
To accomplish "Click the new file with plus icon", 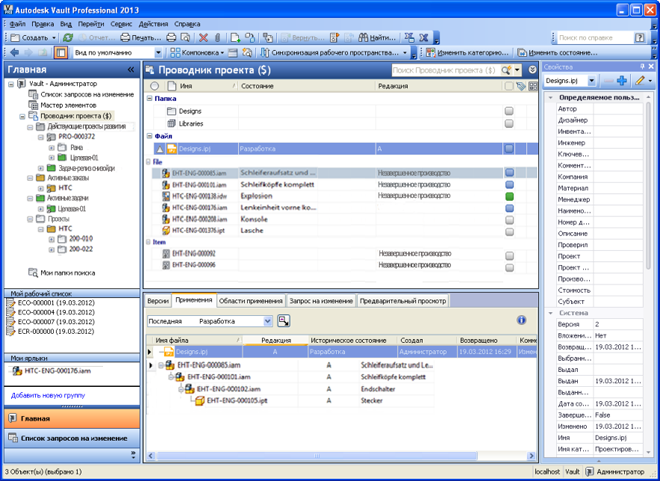I will (x=235, y=38).
